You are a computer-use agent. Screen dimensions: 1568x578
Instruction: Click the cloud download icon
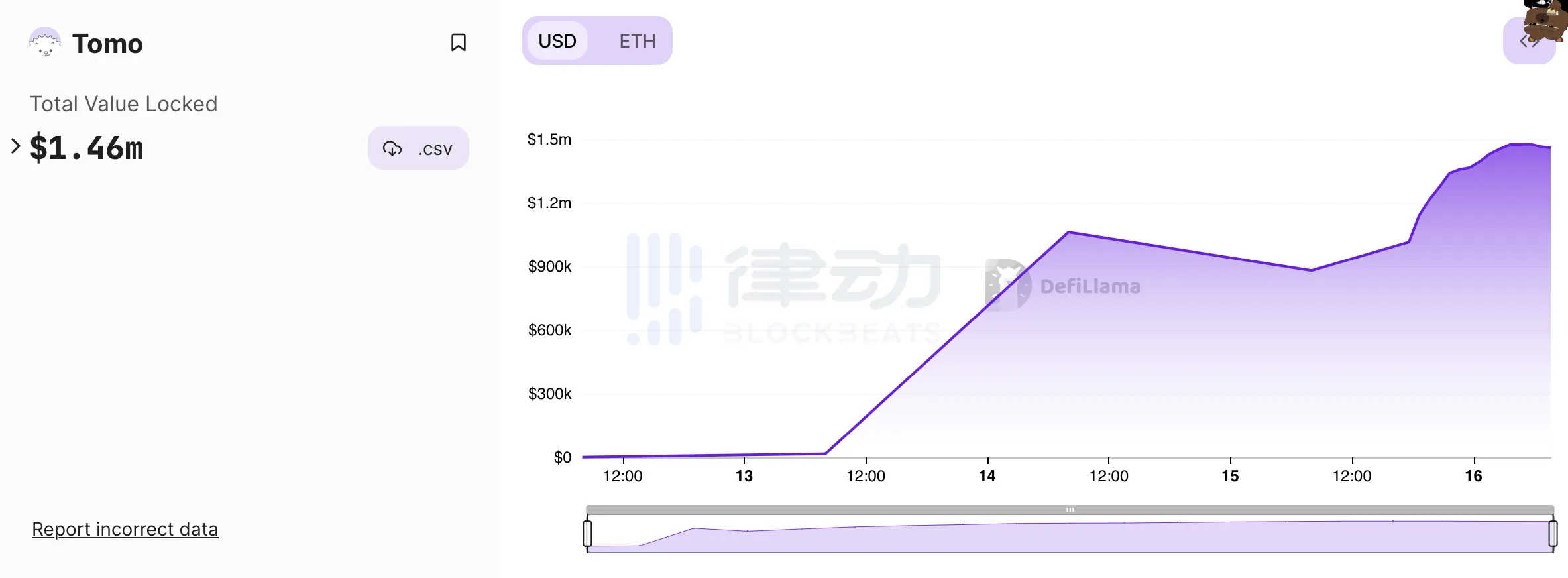[x=392, y=148]
